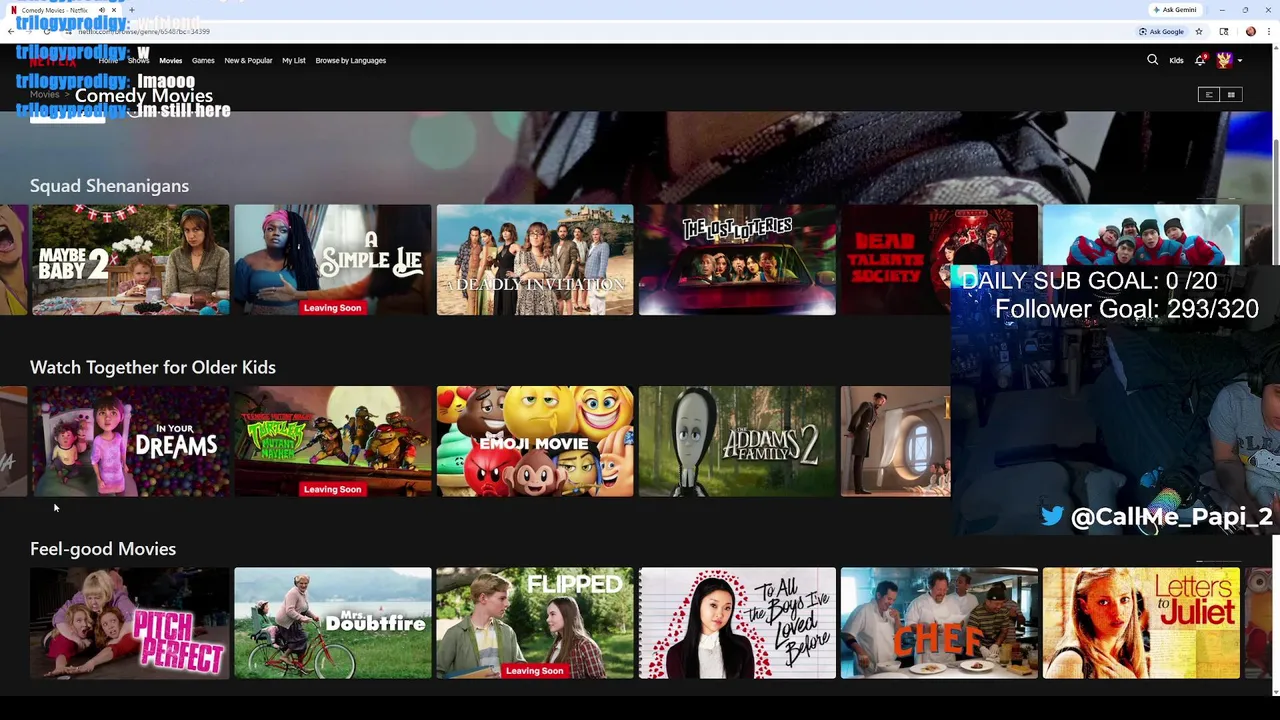Image resolution: width=1280 pixels, height=720 pixels.
Task: Open The Lost Lotteries thumbnail
Action: 737,260
